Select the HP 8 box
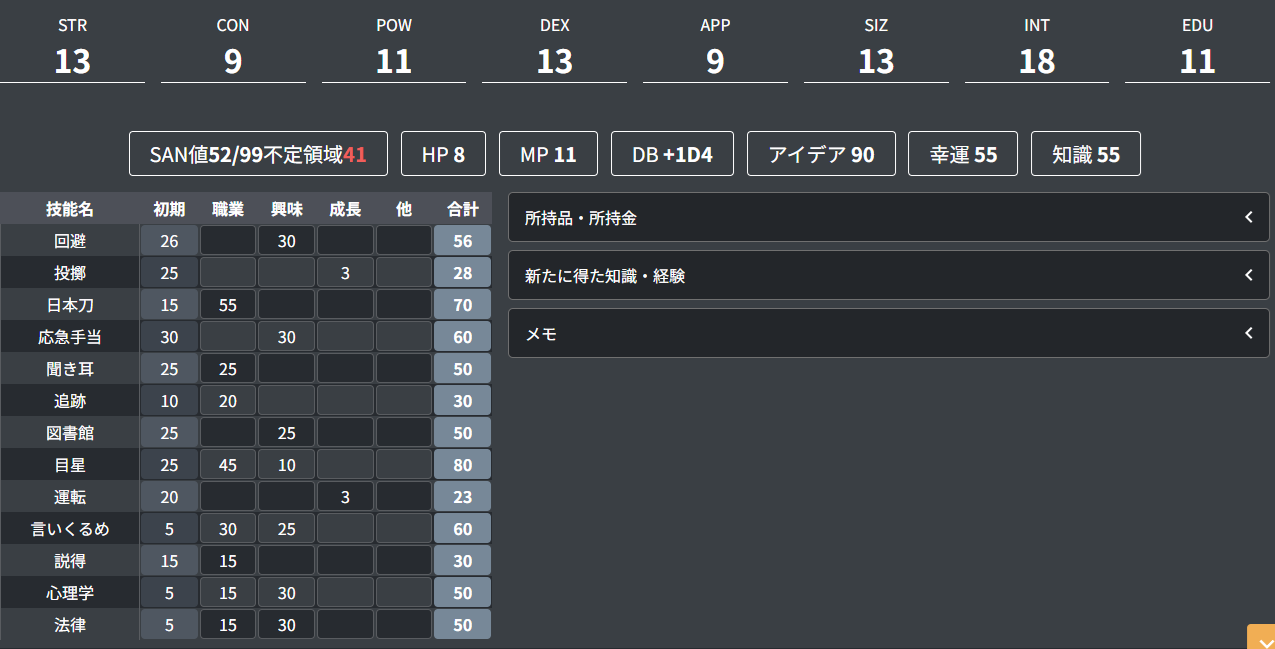The image size is (1275, 649). pos(443,154)
